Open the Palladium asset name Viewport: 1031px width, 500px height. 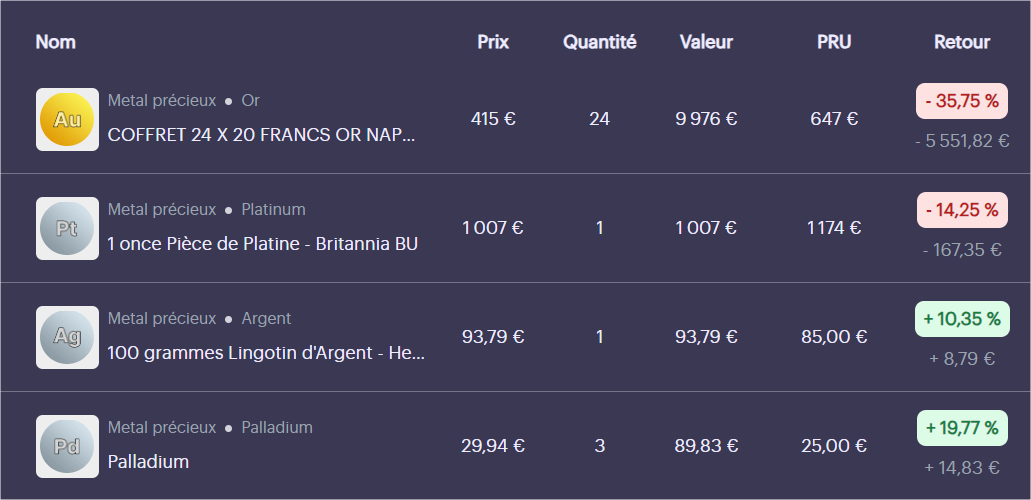click(148, 462)
